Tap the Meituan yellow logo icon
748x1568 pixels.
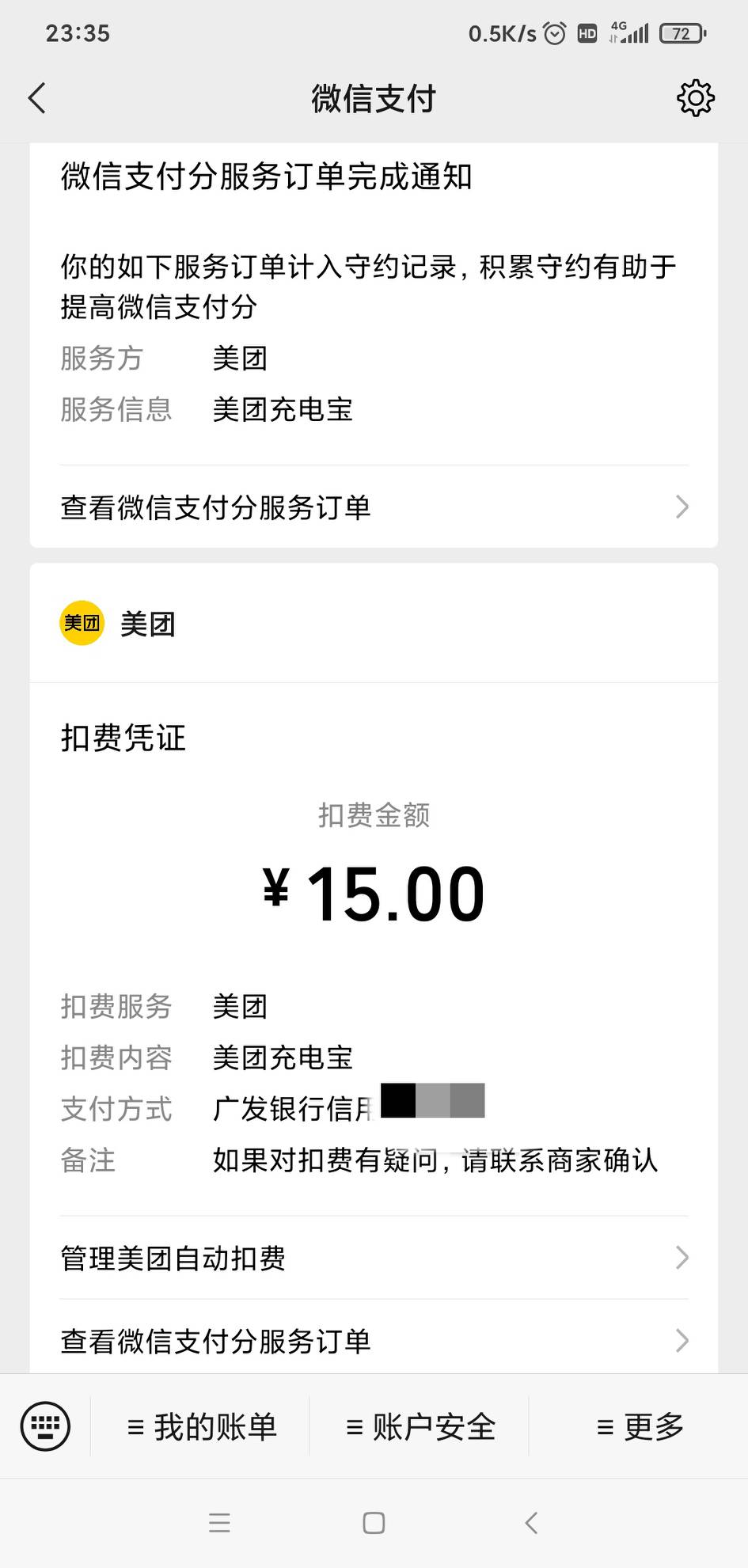(82, 623)
